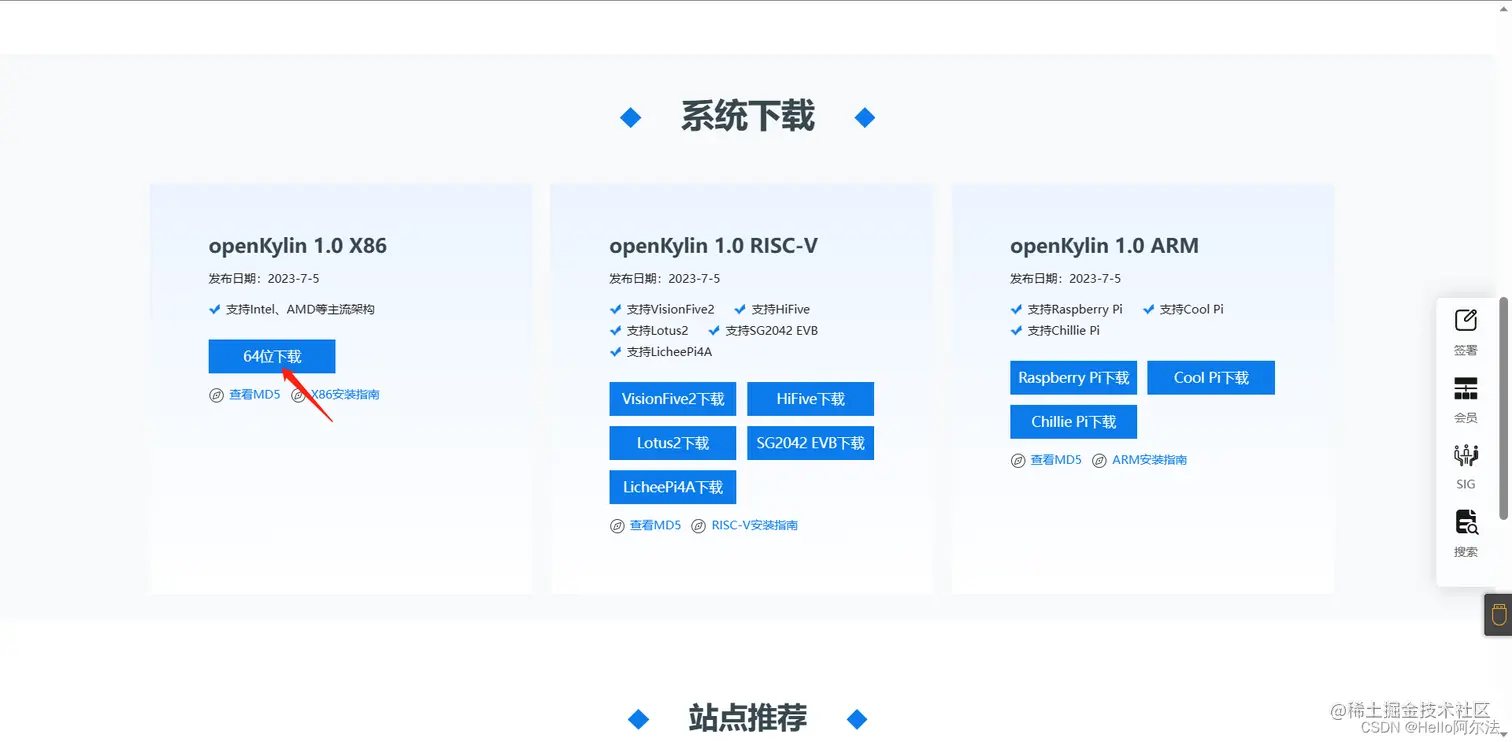Click the link icon beside X86 查看MD5
1512x742 pixels.
[217, 395]
